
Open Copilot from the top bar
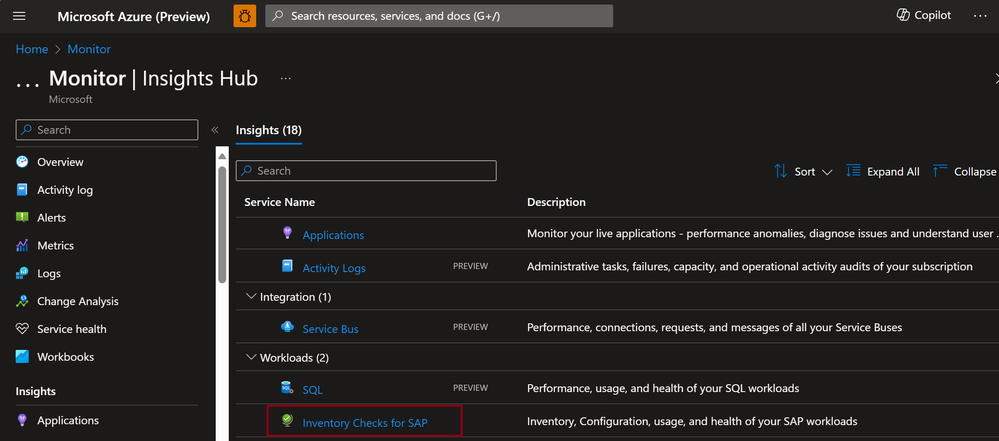pyautogui.click(x=924, y=16)
